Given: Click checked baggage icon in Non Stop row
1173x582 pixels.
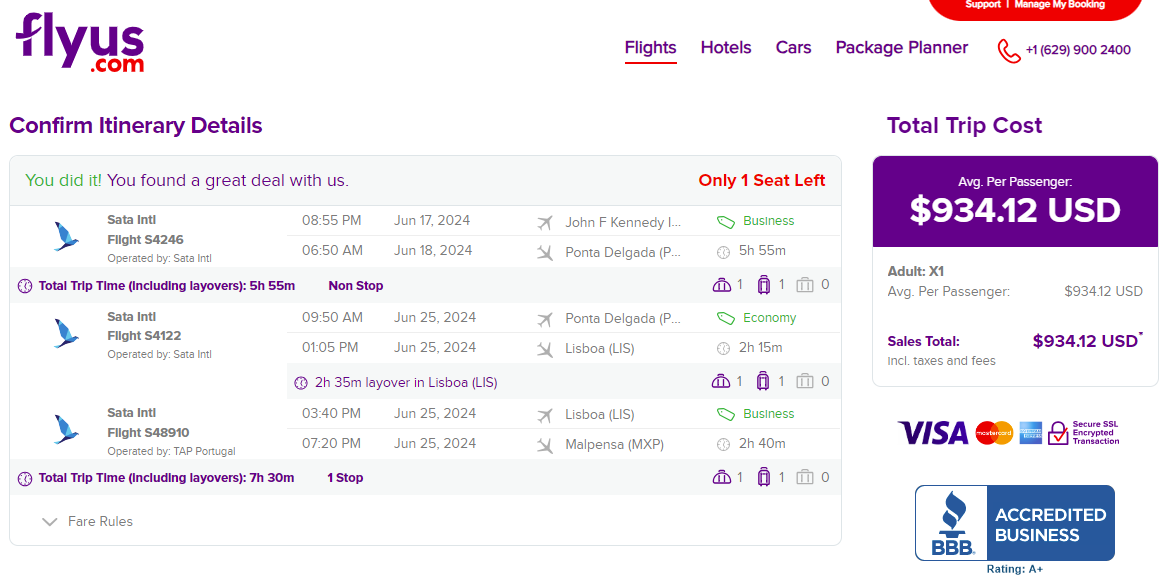Looking at the screenshot, I should (804, 285).
